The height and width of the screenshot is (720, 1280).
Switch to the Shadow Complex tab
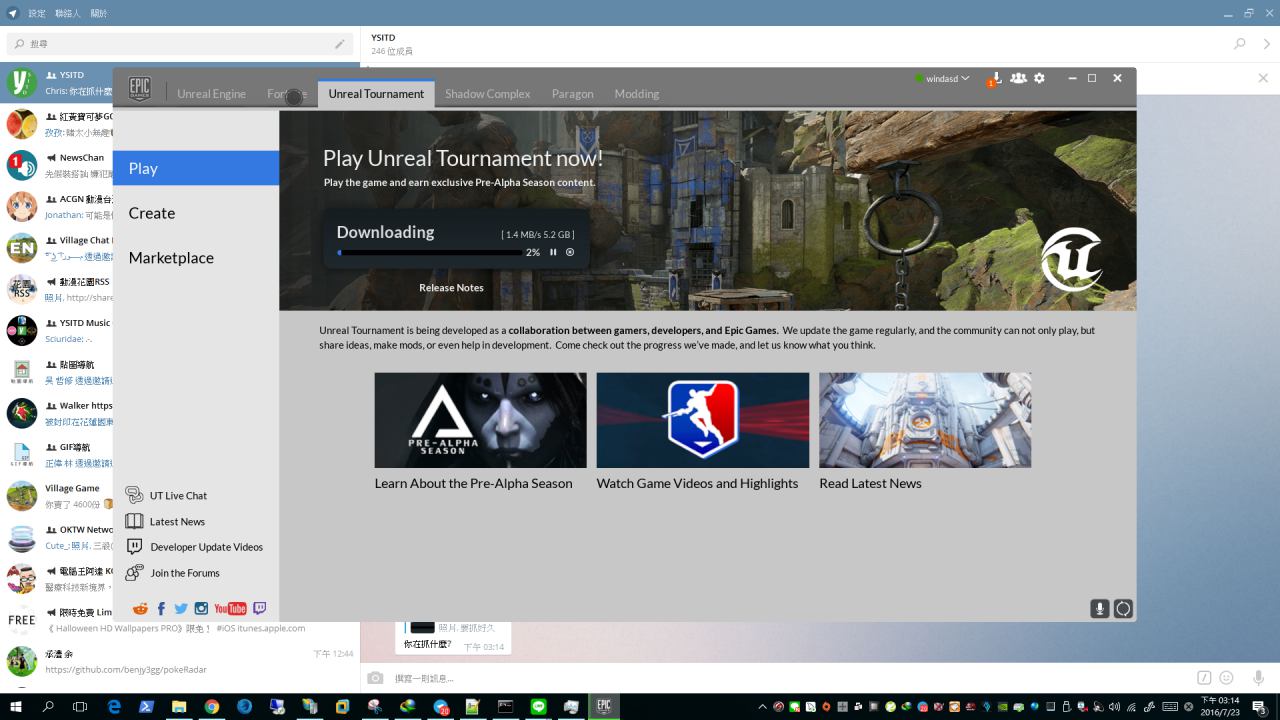[x=487, y=94]
